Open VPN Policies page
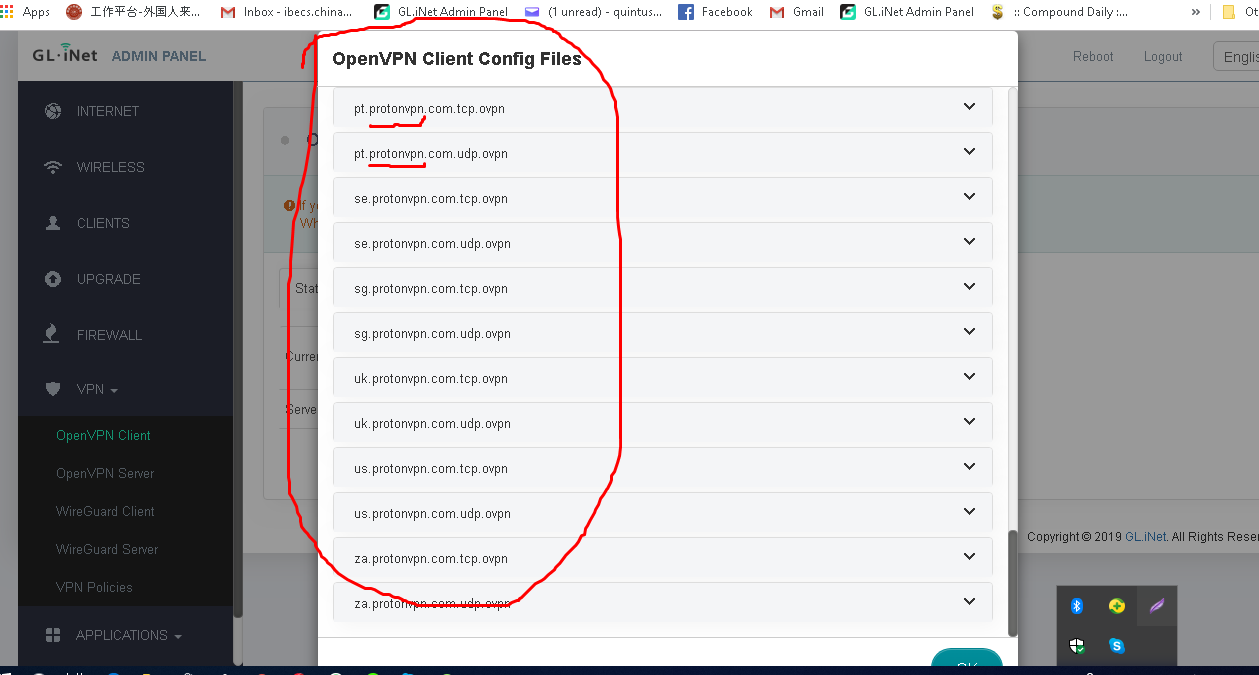Screen dimensions: 1259x675 [x=94, y=587]
